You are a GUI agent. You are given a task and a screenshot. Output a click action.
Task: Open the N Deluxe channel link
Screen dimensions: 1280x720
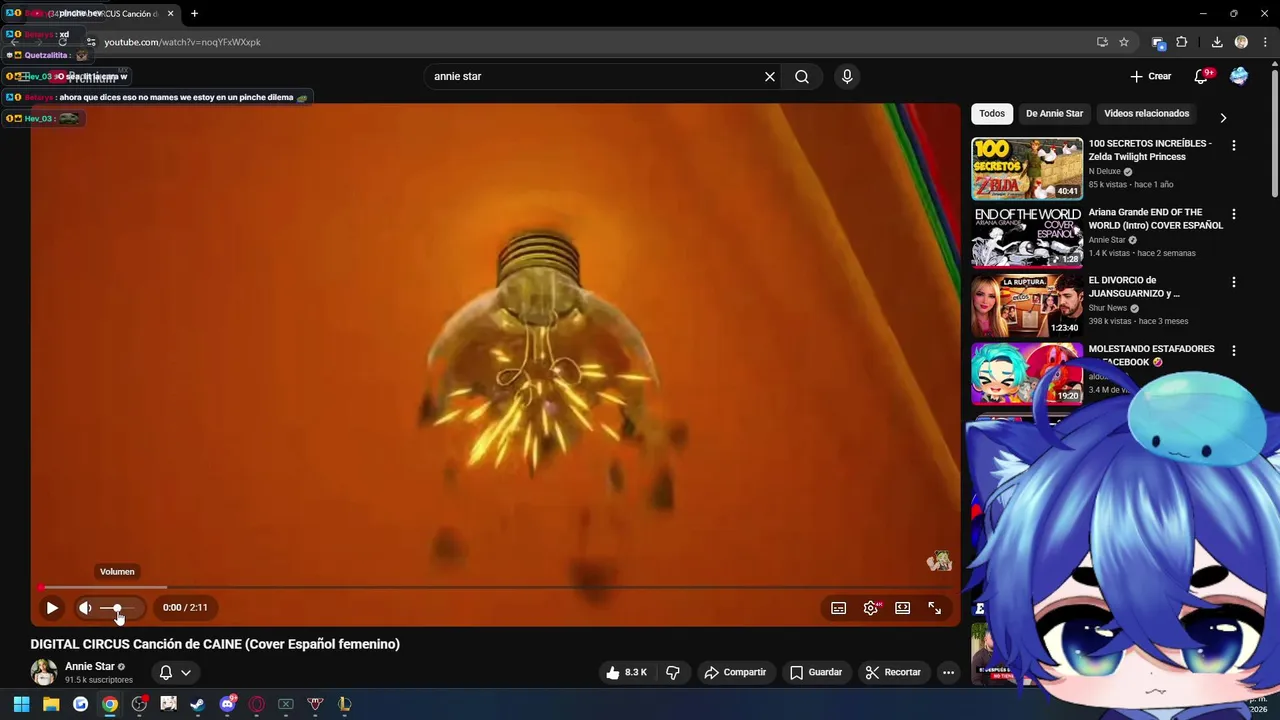pos(1105,171)
